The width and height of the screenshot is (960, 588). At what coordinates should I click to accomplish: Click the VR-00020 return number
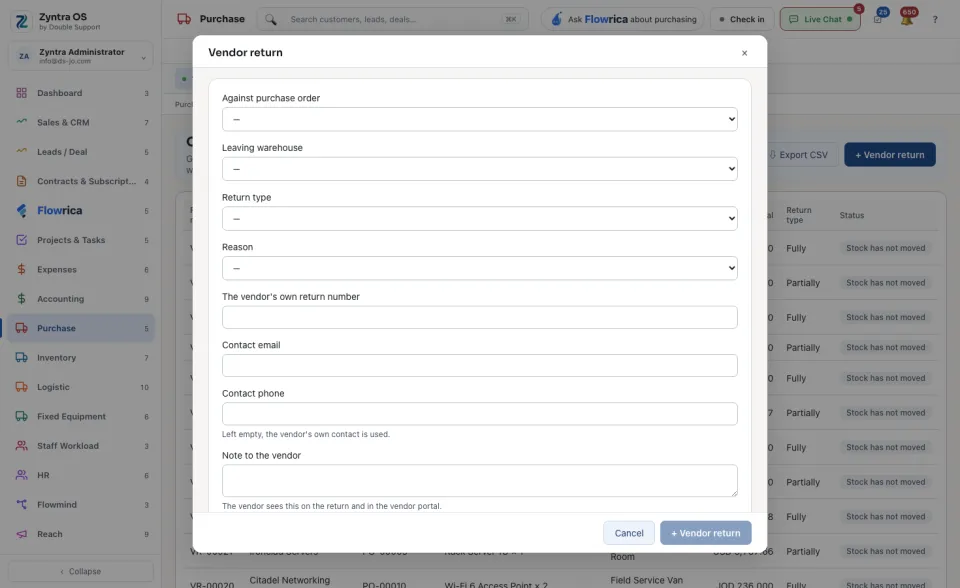coord(212,584)
